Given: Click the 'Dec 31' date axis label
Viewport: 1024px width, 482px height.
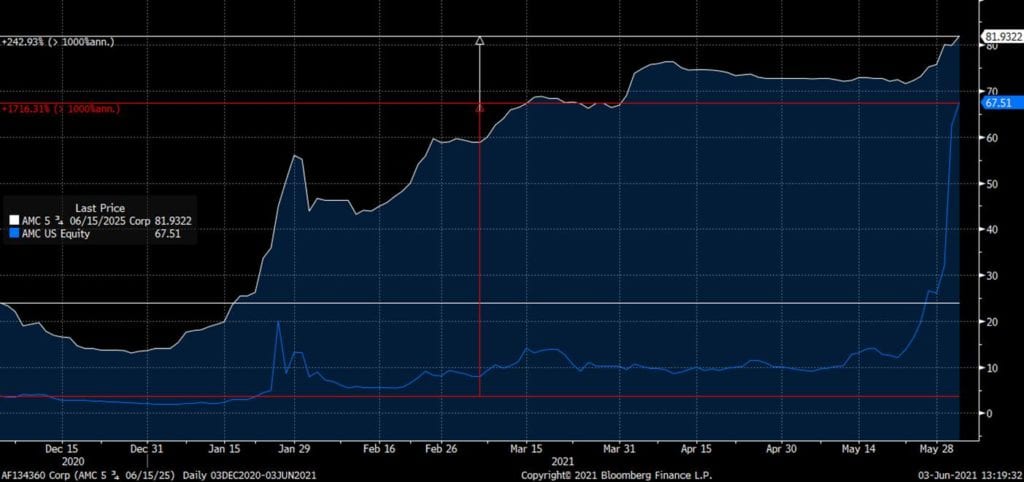Looking at the screenshot, I should click(x=147, y=449).
